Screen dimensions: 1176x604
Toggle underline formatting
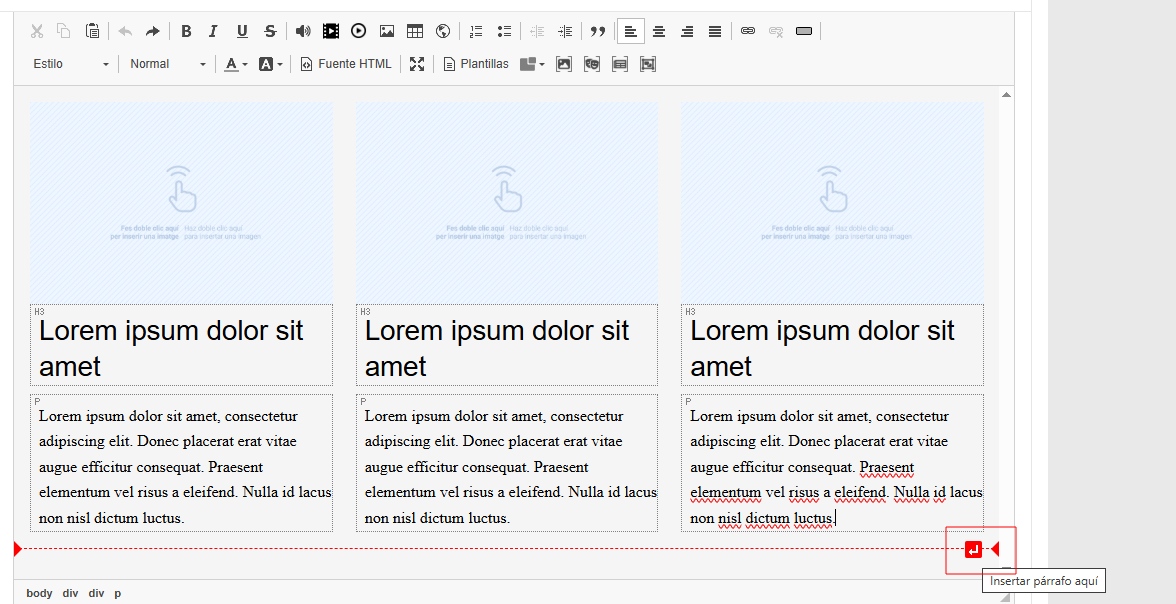[x=242, y=32]
